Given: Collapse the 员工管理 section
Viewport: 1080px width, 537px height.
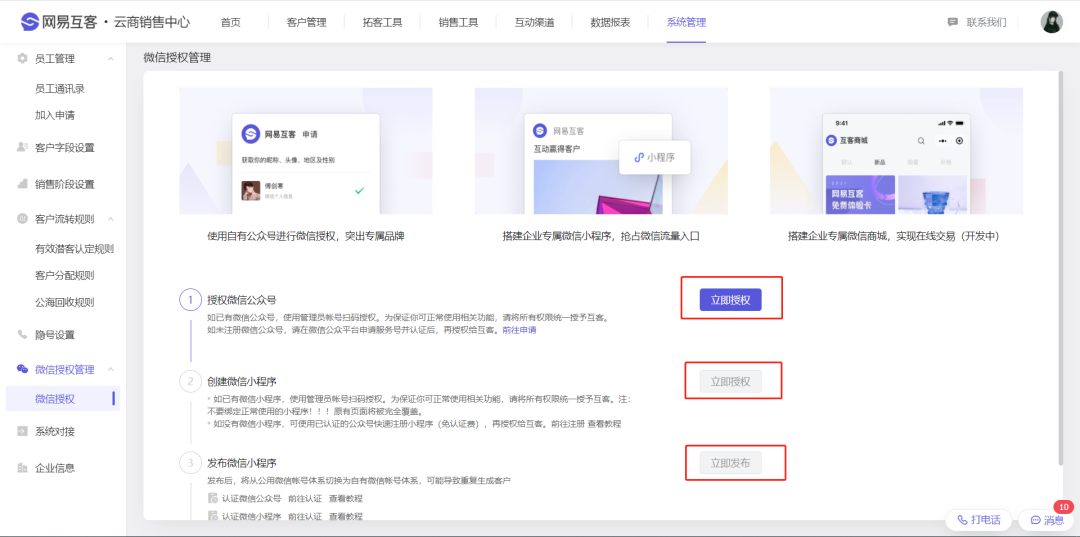Looking at the screenshot, I should point(110,59).
